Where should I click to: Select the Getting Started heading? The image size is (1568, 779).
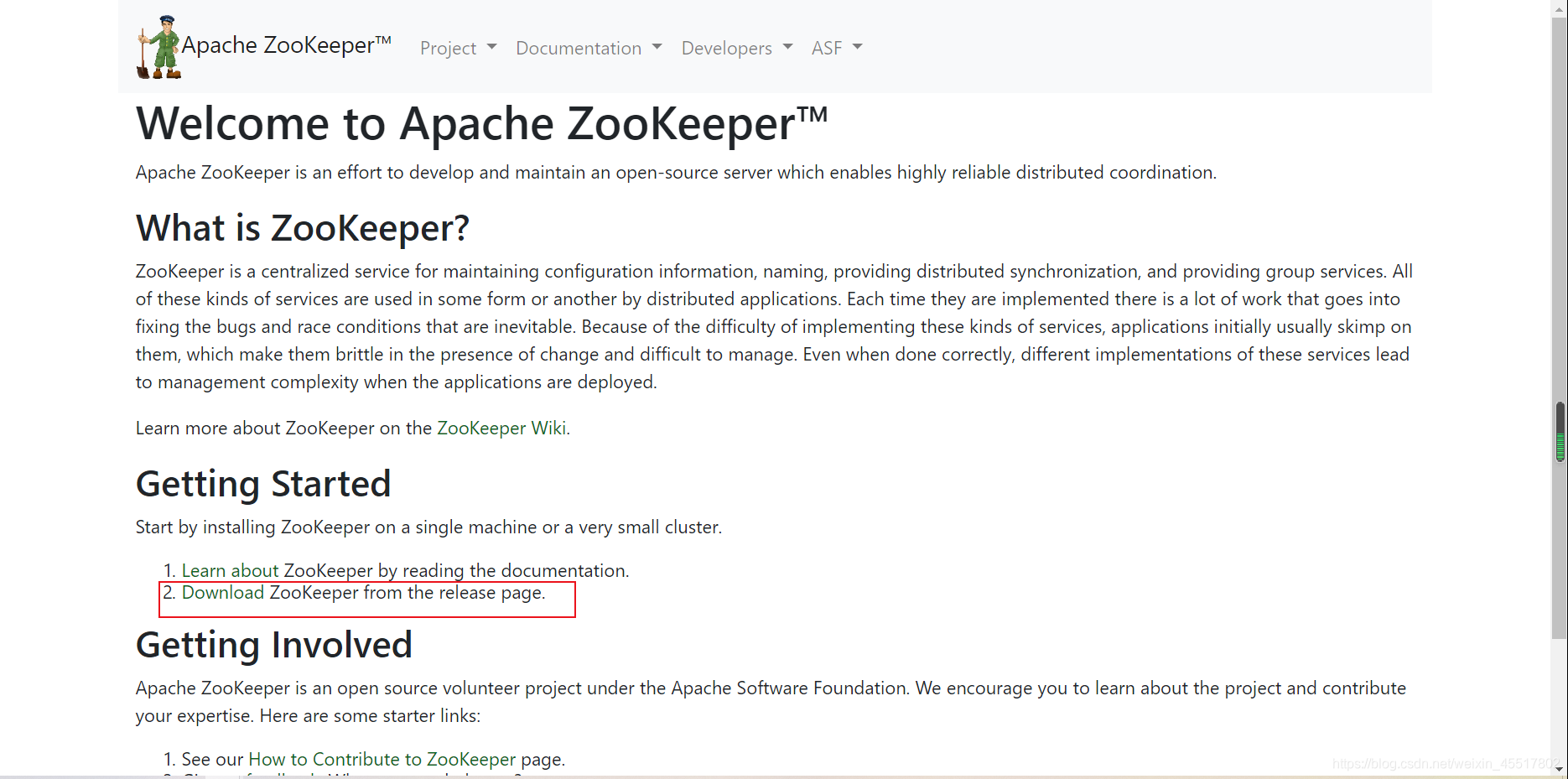[x=263, y=484]
